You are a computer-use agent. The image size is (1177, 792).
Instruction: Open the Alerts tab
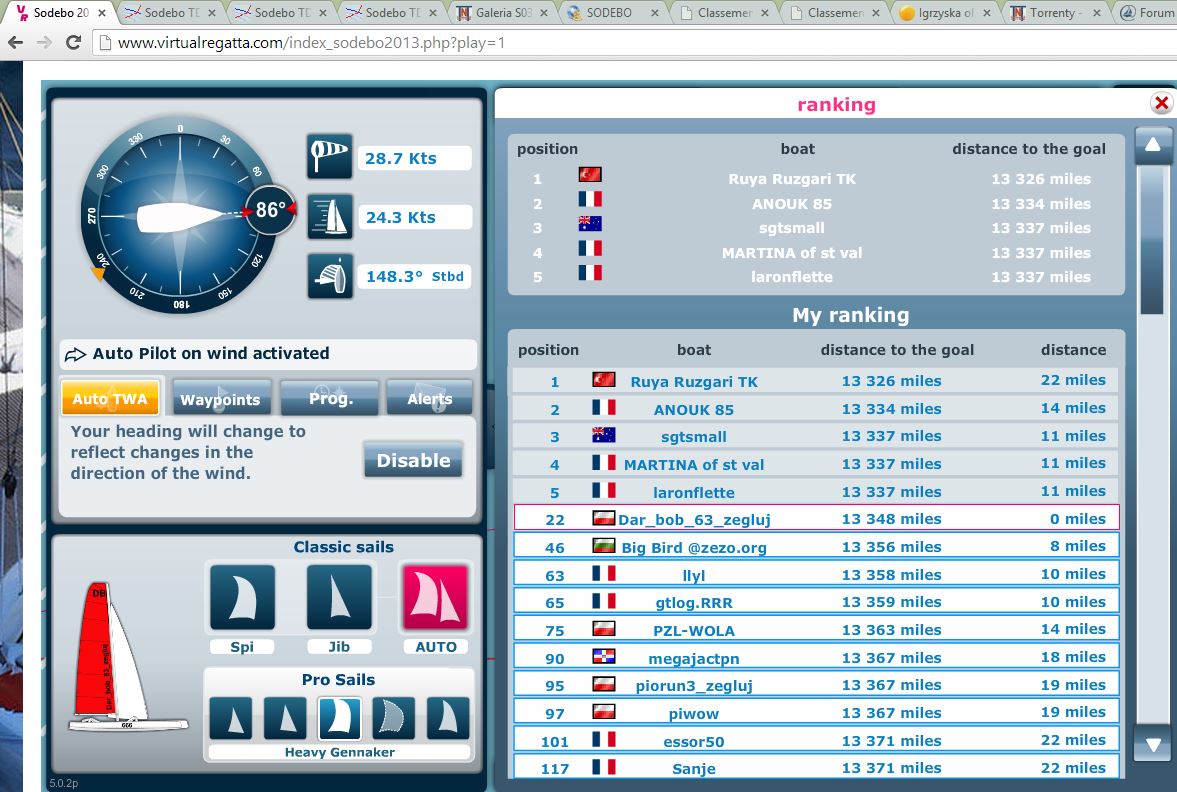pos(429,399)
